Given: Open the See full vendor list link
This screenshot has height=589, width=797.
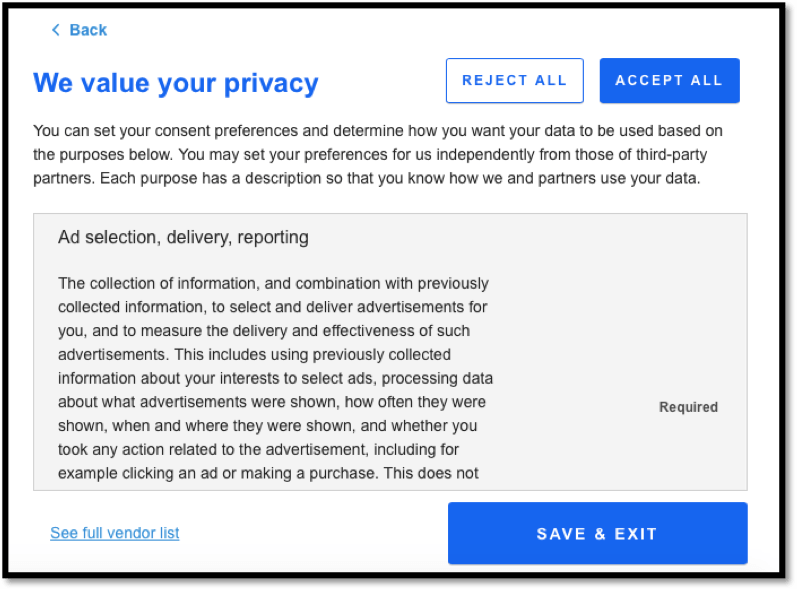Looking at the screenshot, I should (115, 533).
